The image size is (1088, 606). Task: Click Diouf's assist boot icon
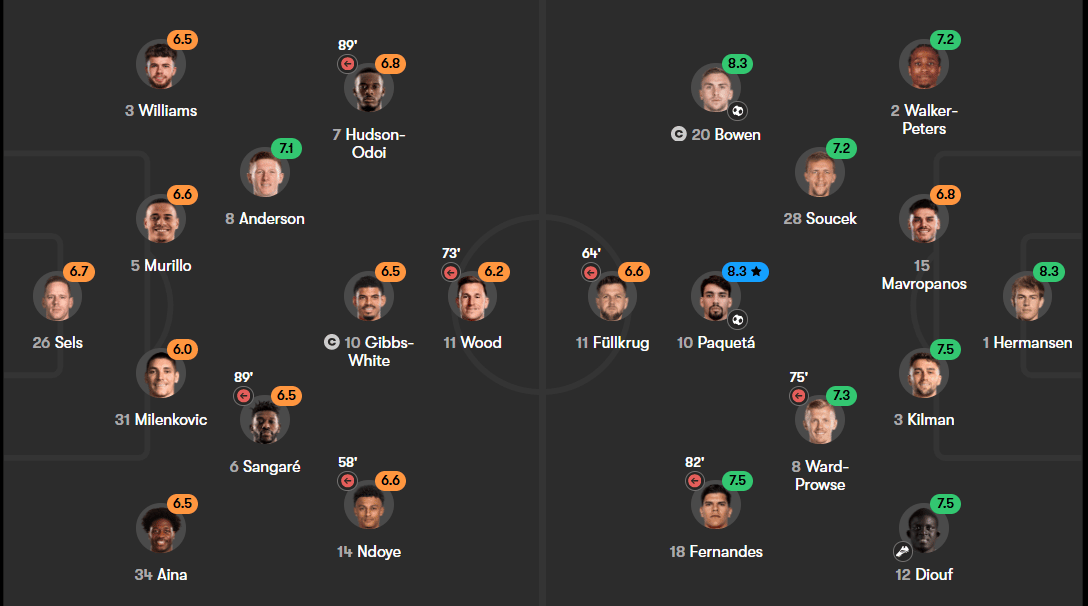[x=902, y=551]
